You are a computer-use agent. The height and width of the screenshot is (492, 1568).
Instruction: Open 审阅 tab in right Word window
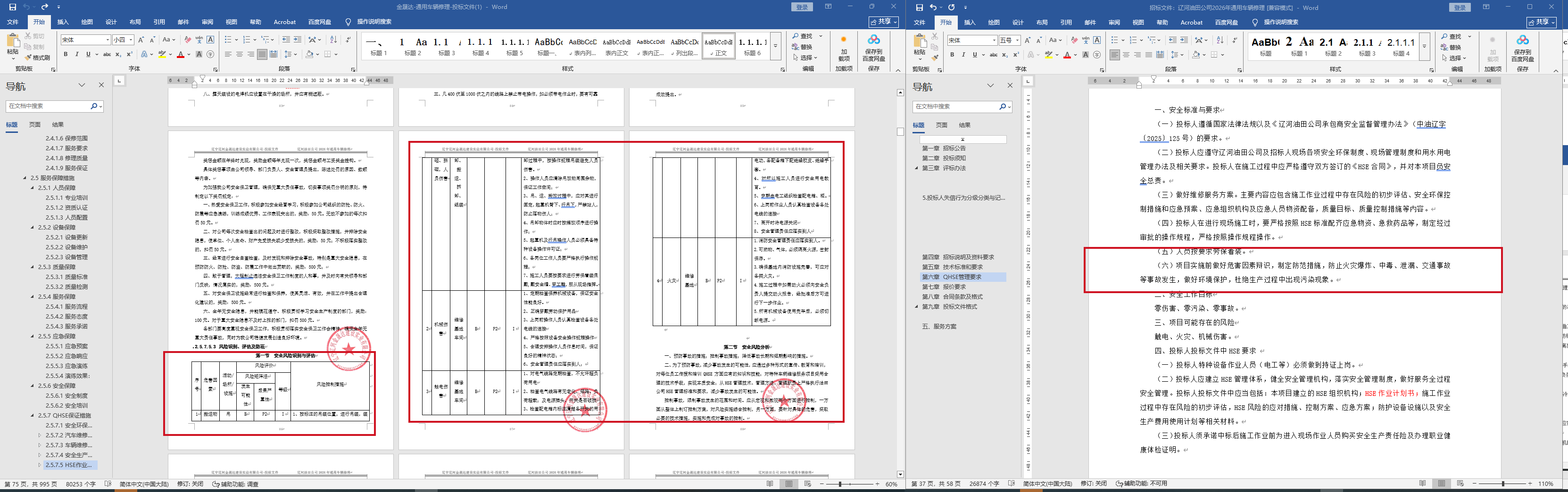coord(1114,23)
